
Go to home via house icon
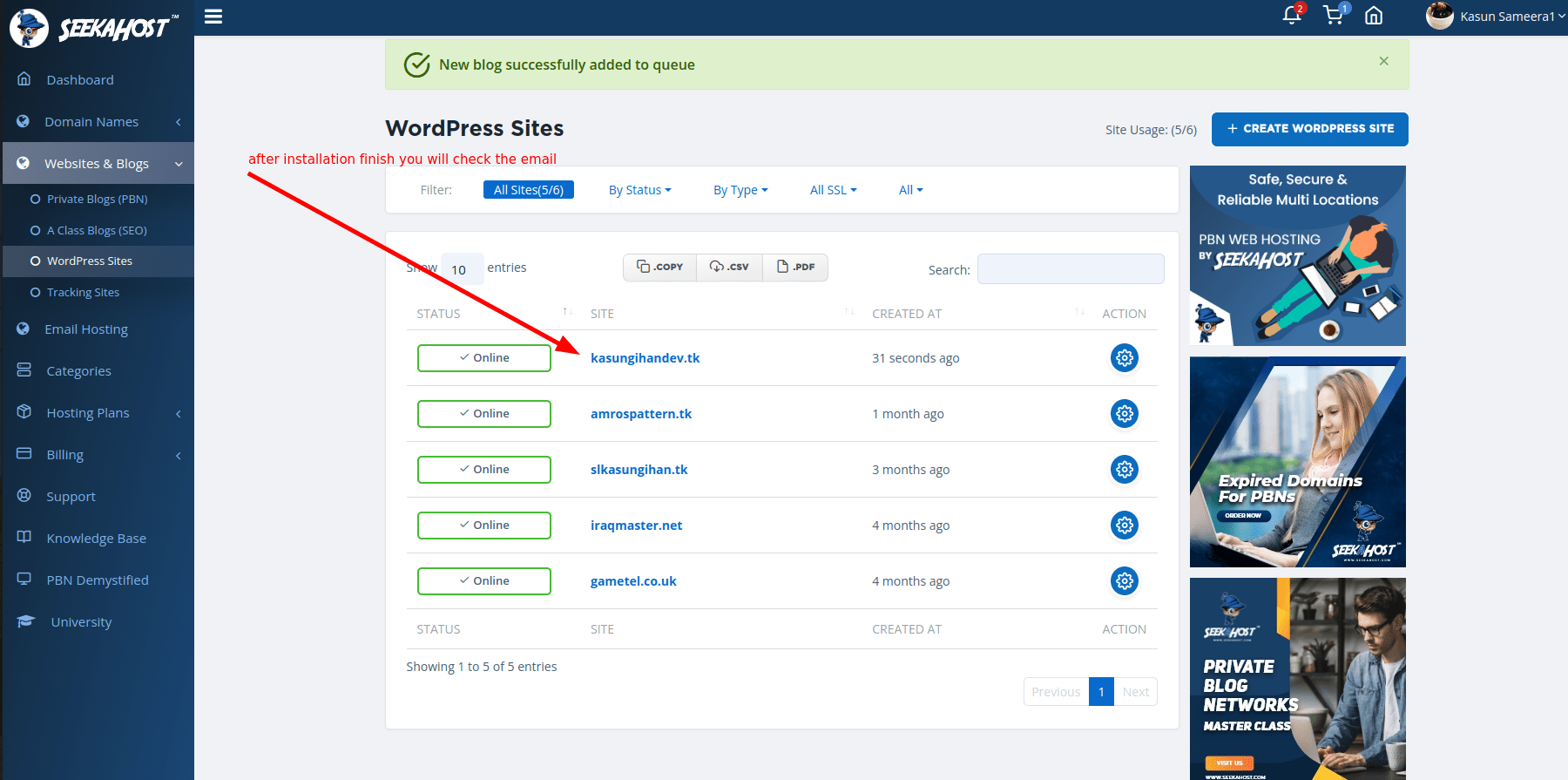tap(1374, 16)
